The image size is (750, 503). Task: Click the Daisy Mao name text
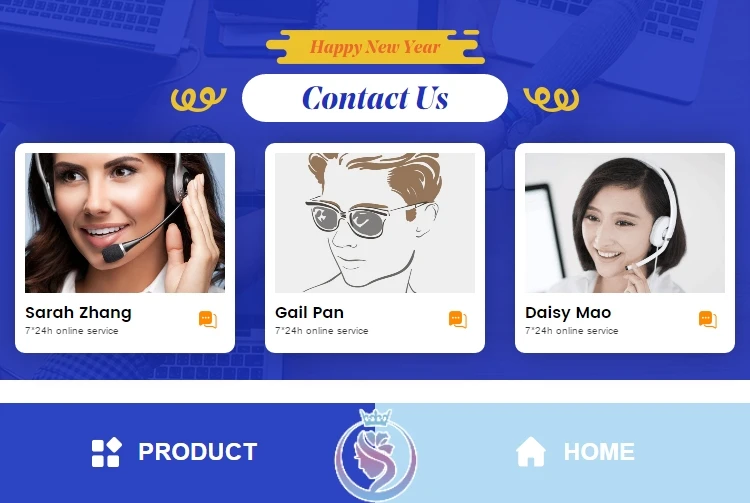pos(568,313)
